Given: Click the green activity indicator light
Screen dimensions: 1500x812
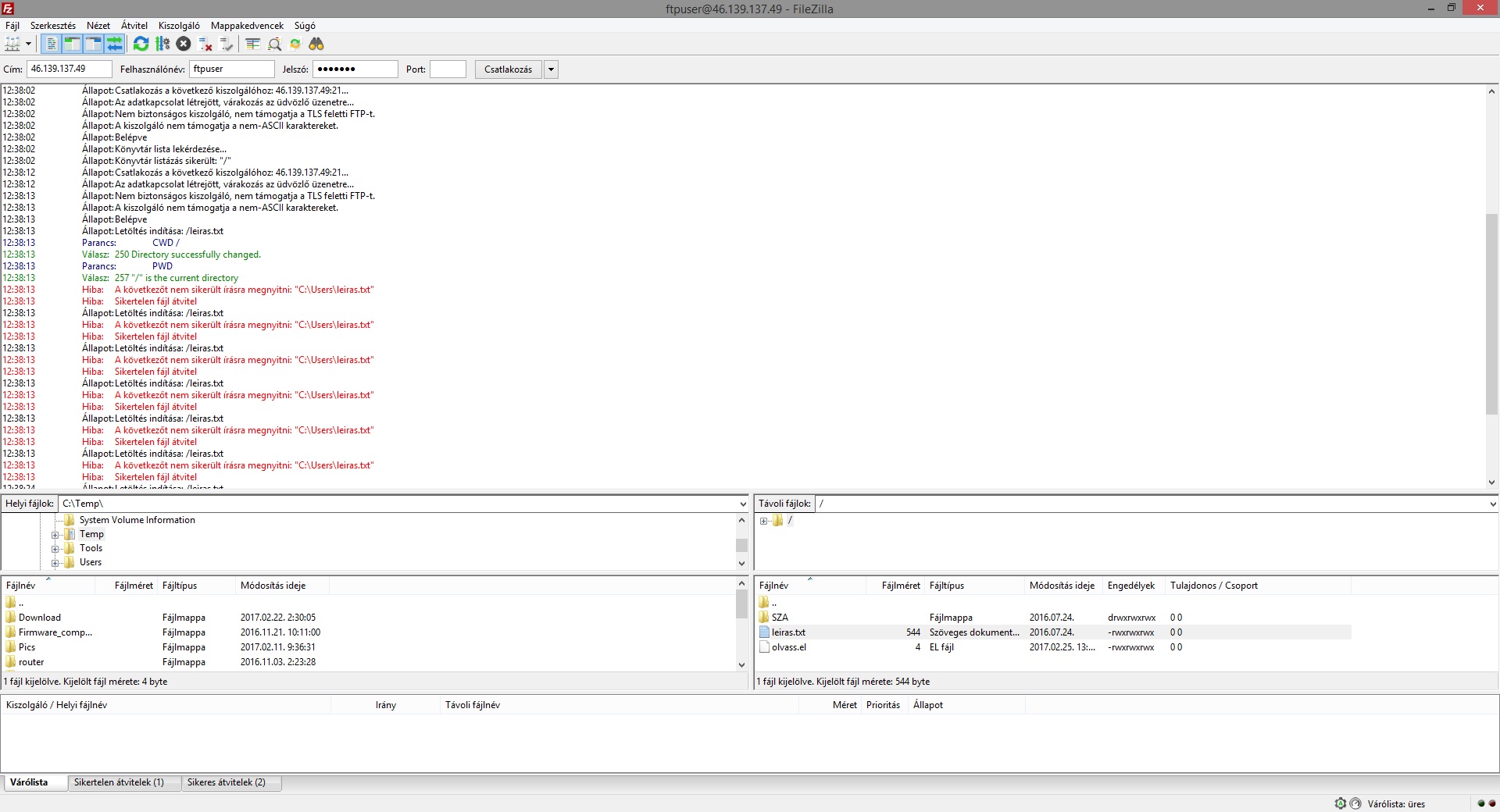Looking at the screenshot, I should click(1481, 803).
